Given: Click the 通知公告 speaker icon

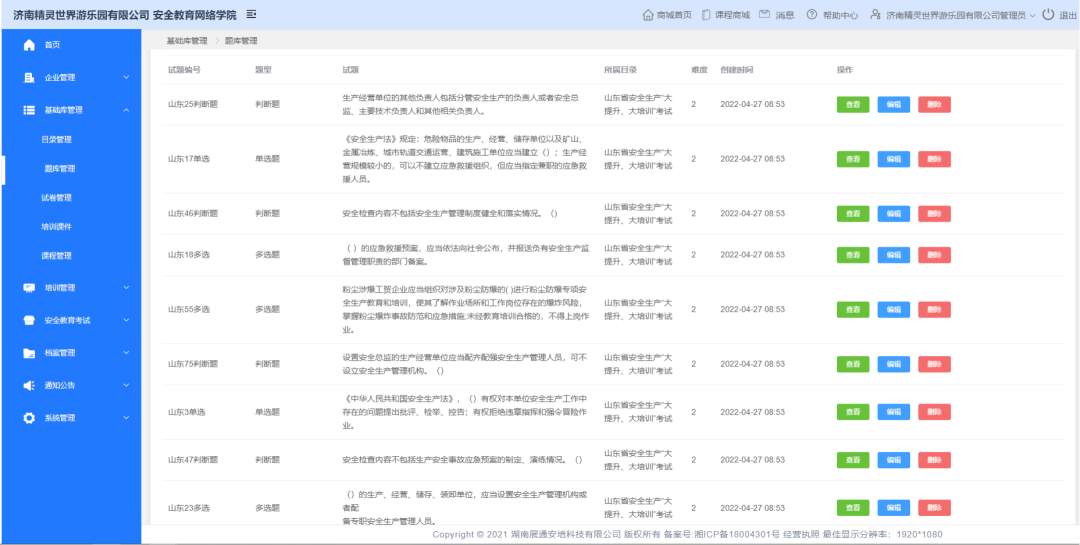Looking at the screenshot, I should point(29,385).
